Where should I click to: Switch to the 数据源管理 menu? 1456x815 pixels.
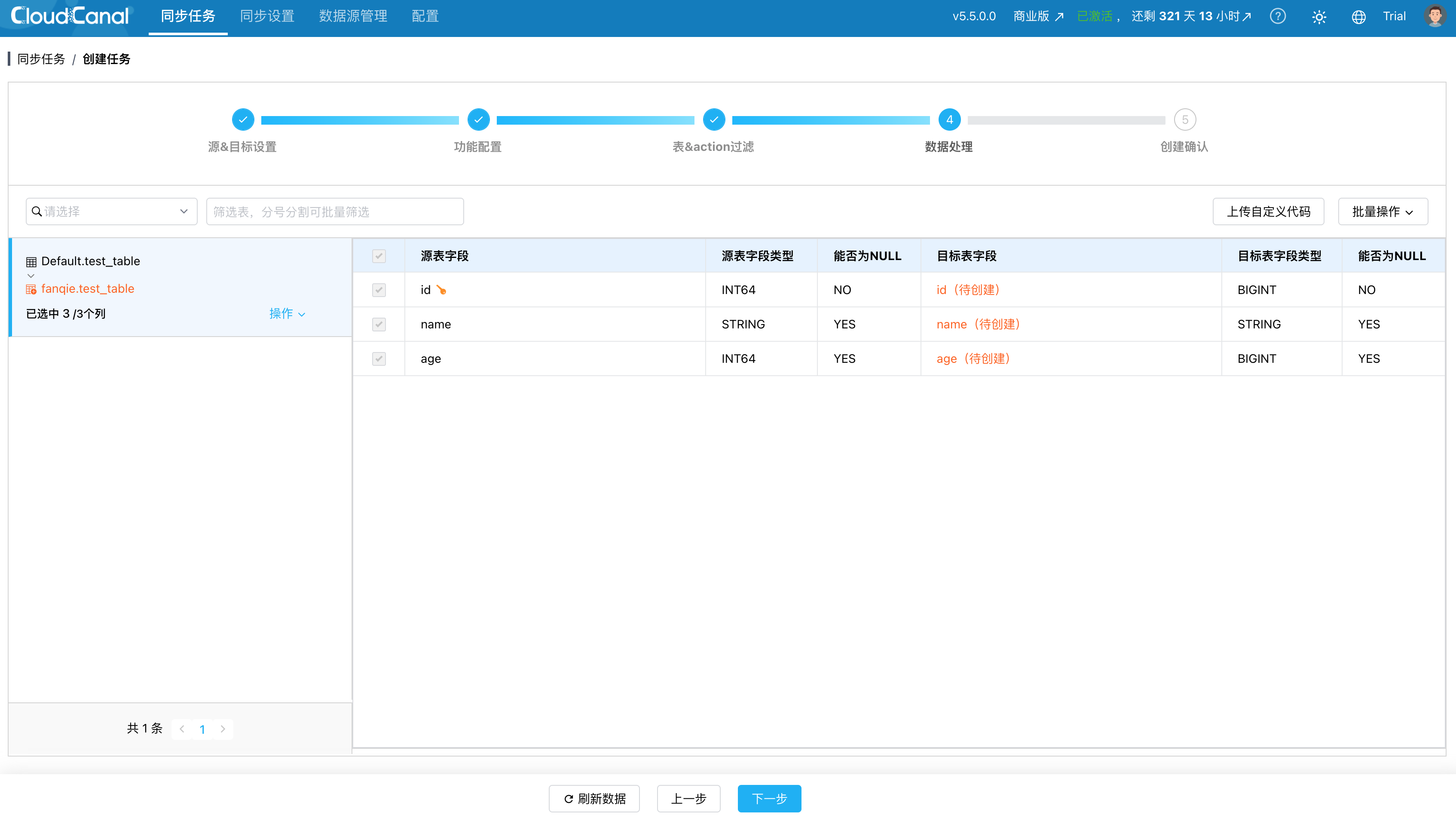point(353,16)
